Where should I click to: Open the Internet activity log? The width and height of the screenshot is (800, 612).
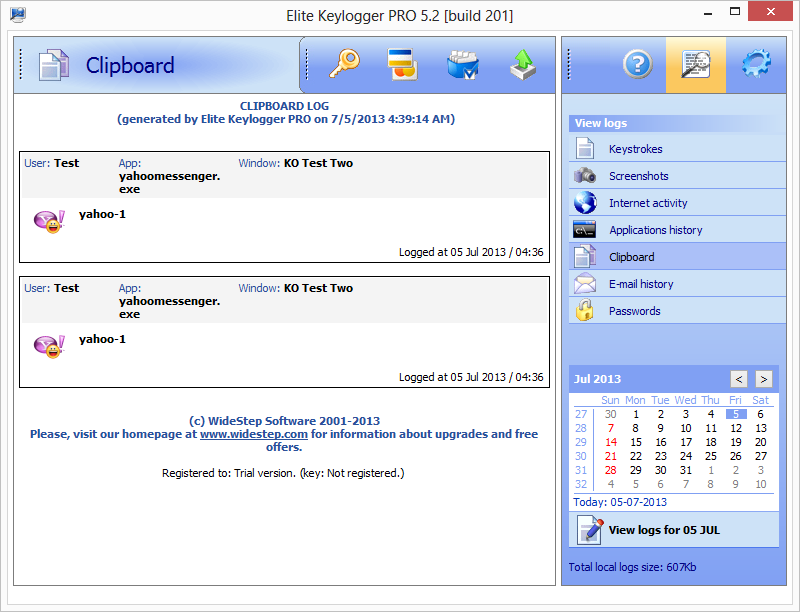tap(677, 203)
